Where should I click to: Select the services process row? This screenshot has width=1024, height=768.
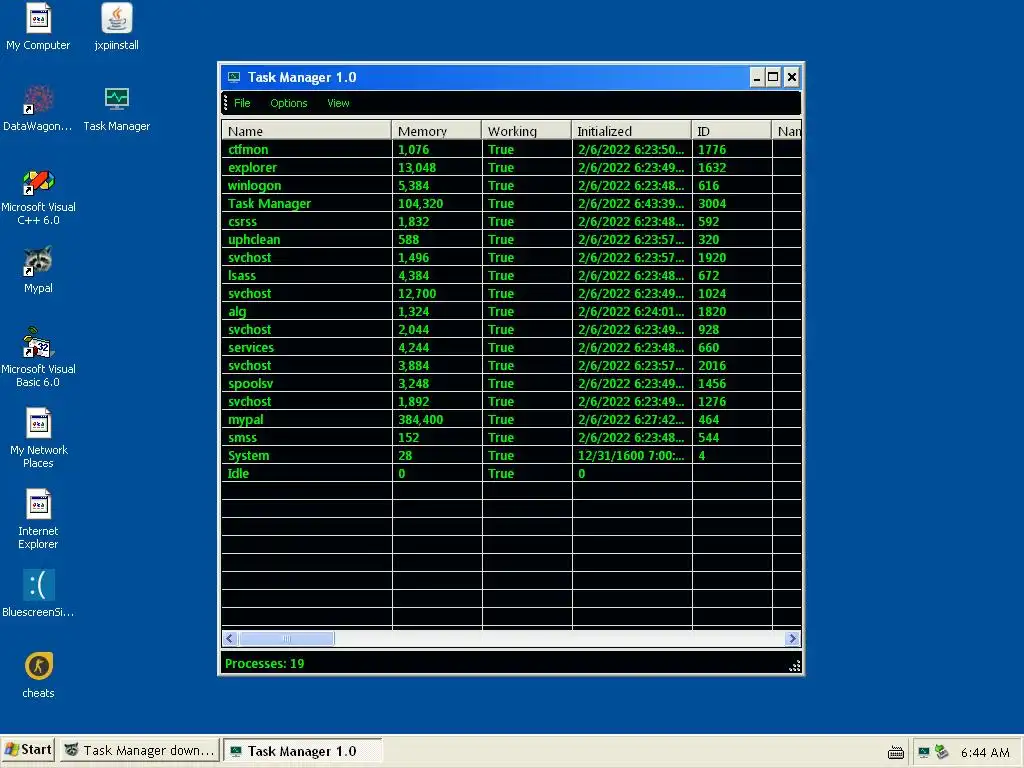[511, 347]
